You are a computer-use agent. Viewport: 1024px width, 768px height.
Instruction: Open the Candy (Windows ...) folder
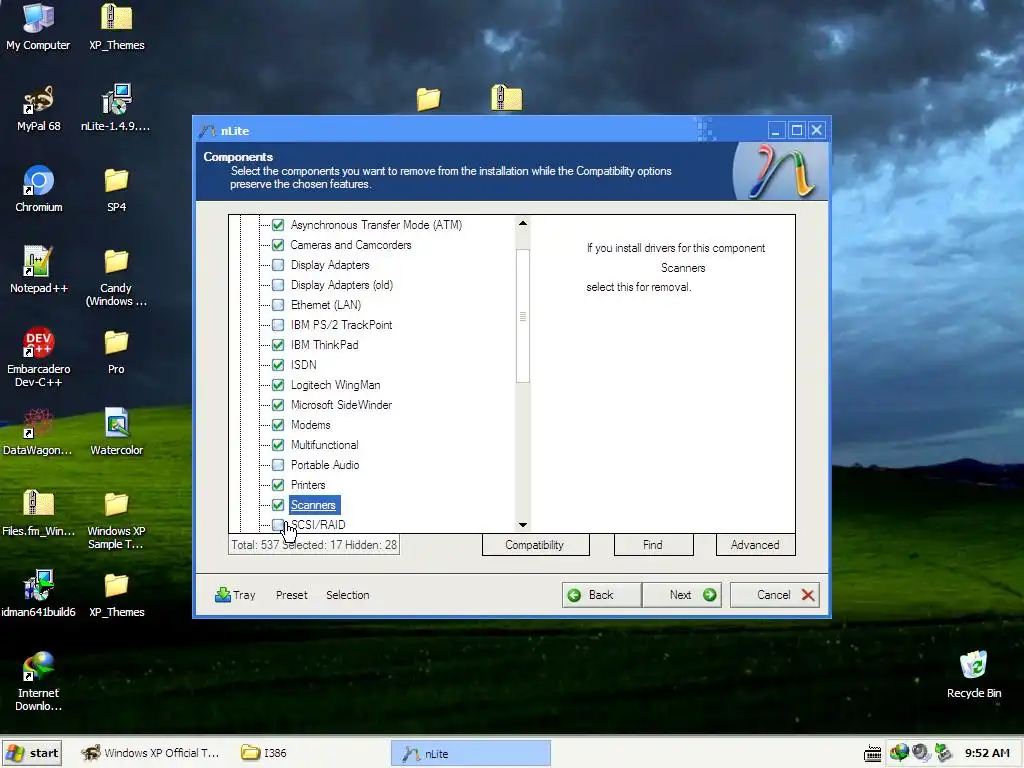pyautogui.click(x=116, y=278)
